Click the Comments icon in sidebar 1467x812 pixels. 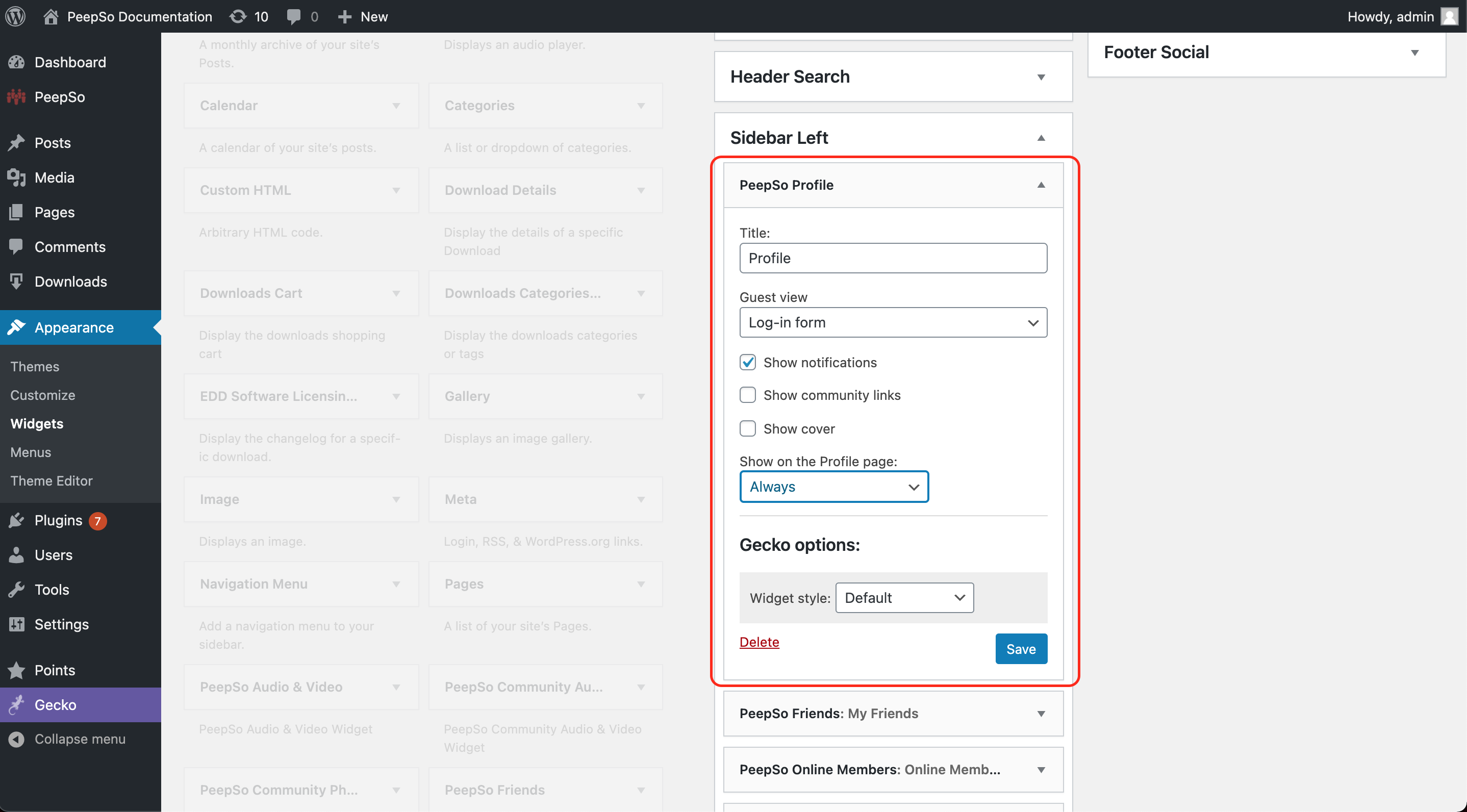[x=16, y=246]
